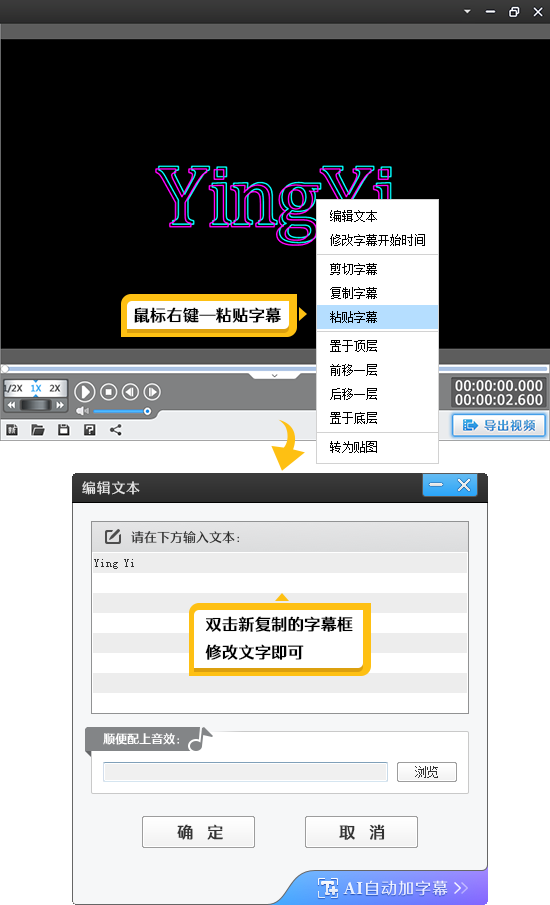Click the share icon
550x905 pixels.
tap(115, 430)
